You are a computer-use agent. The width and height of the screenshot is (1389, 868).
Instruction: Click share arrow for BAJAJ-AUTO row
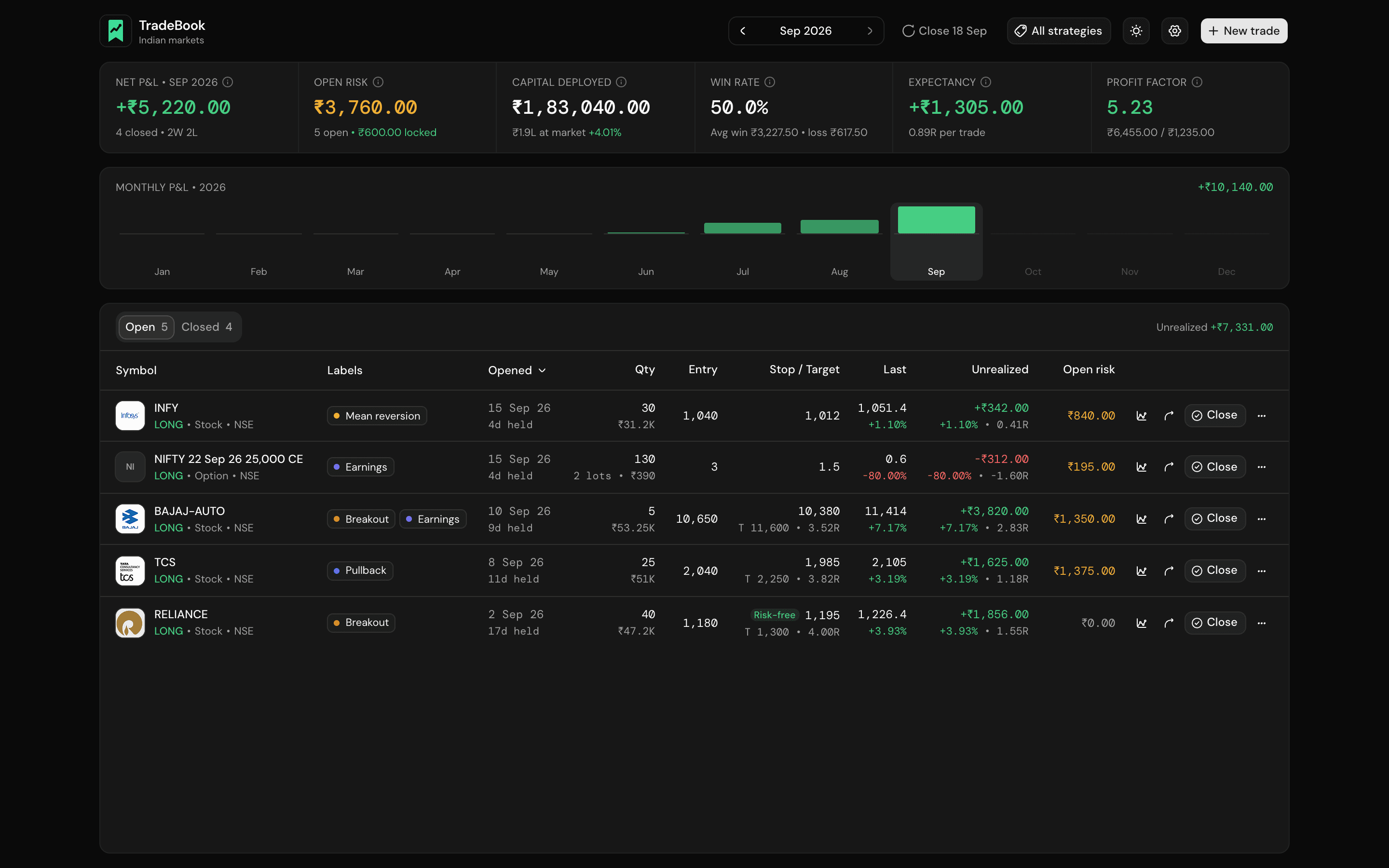pos(1169,519)
